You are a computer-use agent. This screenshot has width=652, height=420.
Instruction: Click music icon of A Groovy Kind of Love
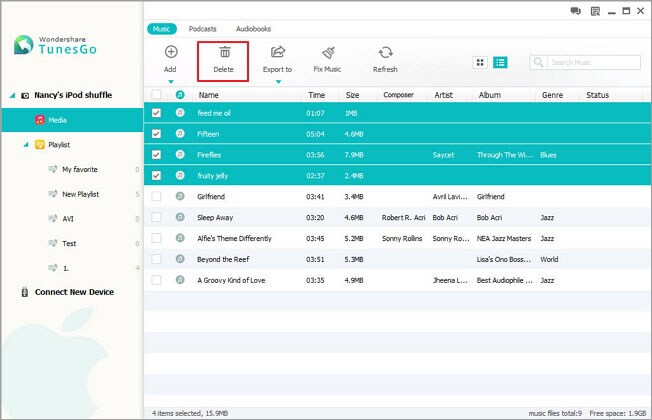pos(180,280)
